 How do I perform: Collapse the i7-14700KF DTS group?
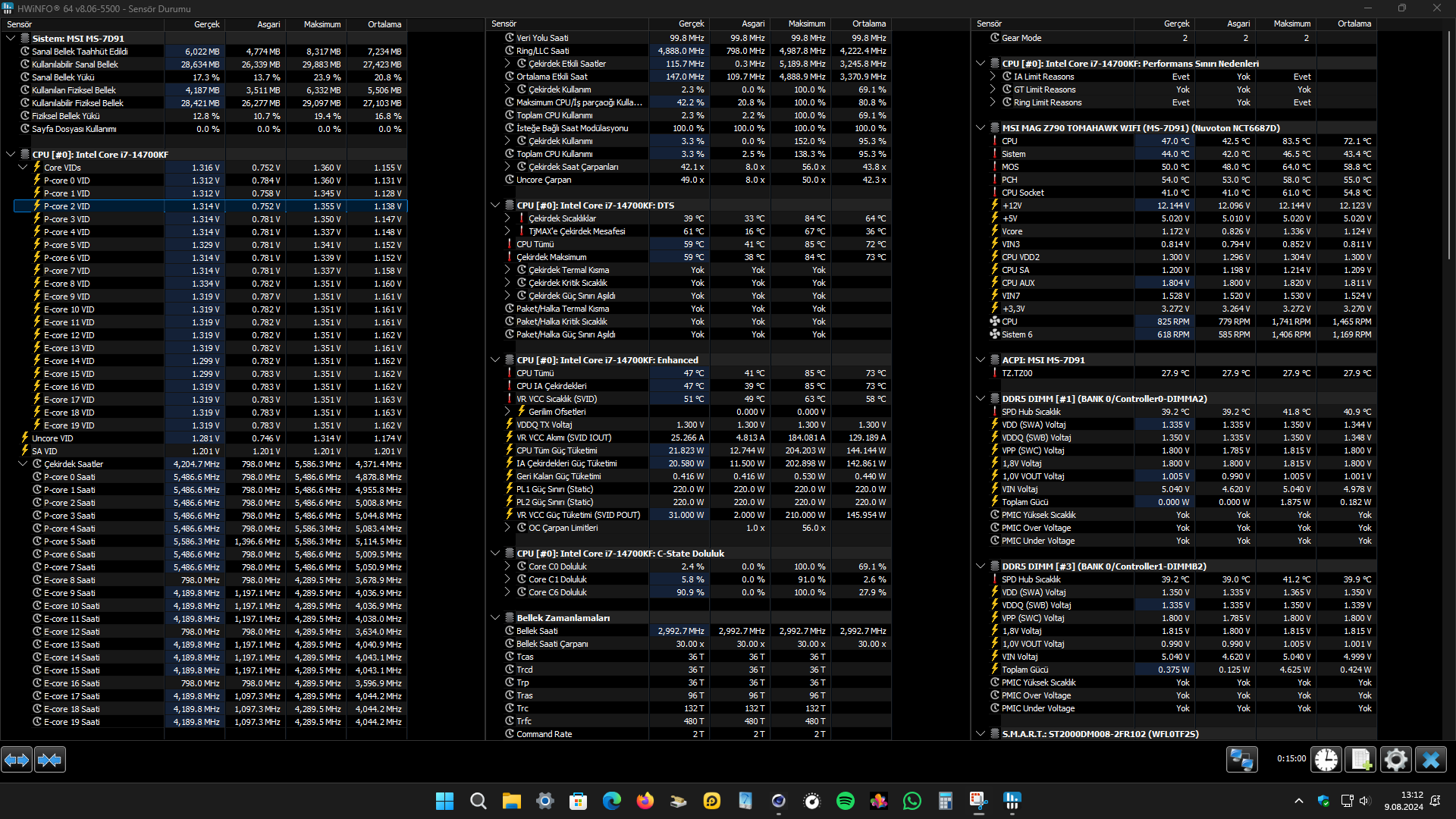(x=495, y=206)
